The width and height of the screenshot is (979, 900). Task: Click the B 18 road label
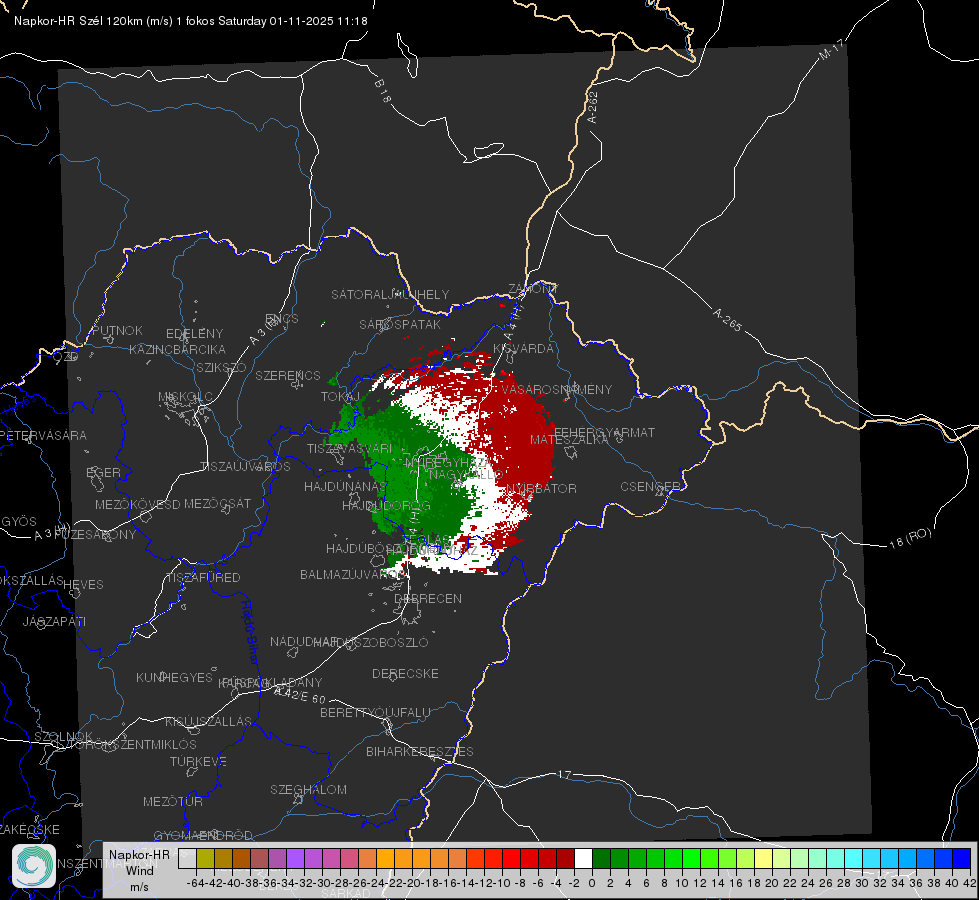pos(383,91)
